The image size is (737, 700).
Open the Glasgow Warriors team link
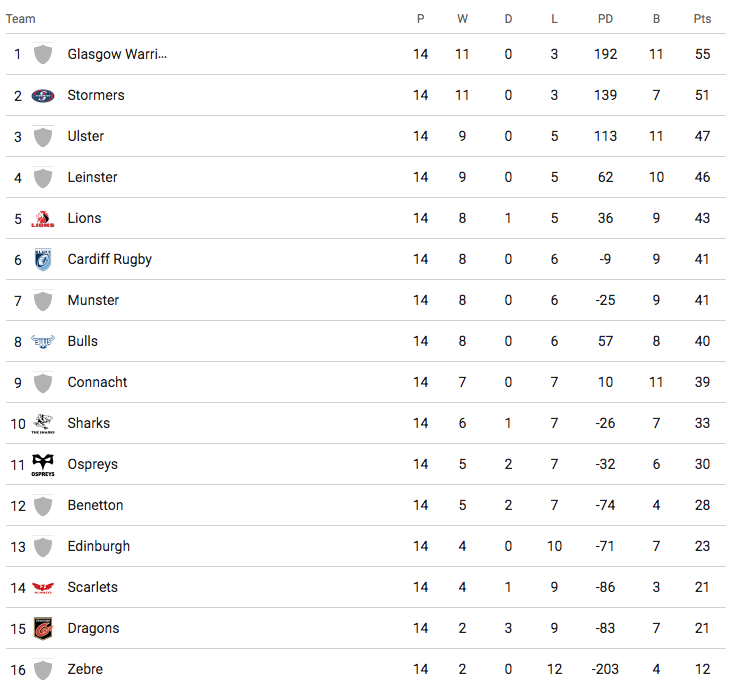pos(117,54)
